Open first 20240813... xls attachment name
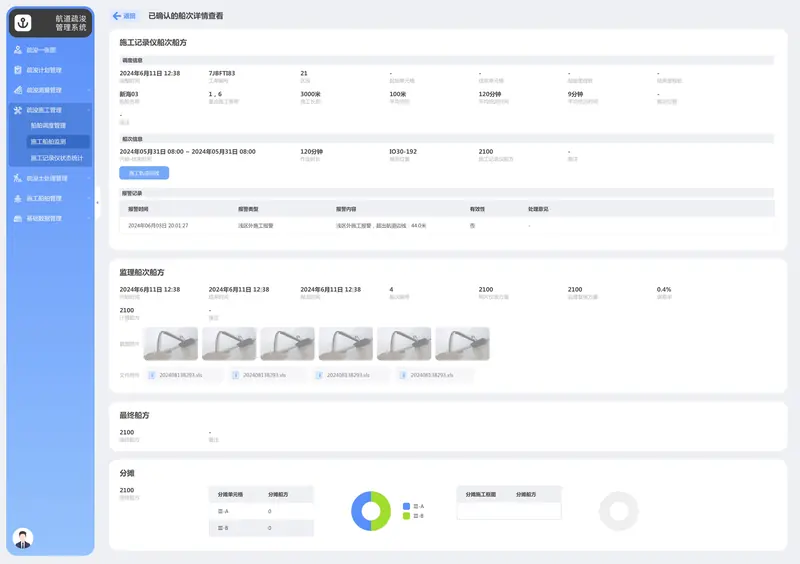Viewport: 800px width, 564px height. click(181, 375)
